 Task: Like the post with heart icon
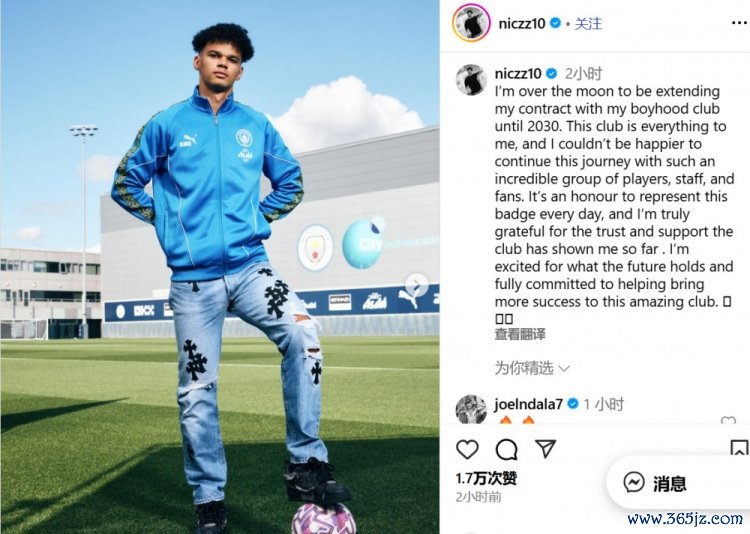point(467,449)
